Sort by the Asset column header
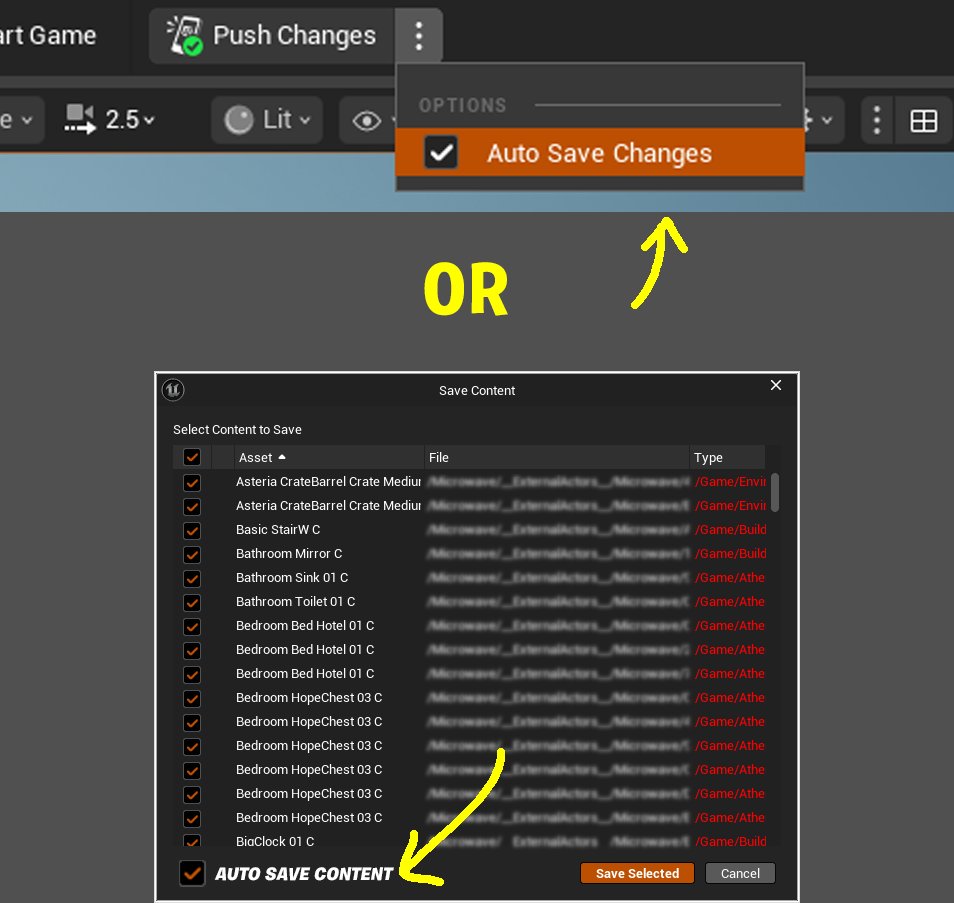Image resolution: width=954 pixels, height=903 pixels. (x=329, y=458)
